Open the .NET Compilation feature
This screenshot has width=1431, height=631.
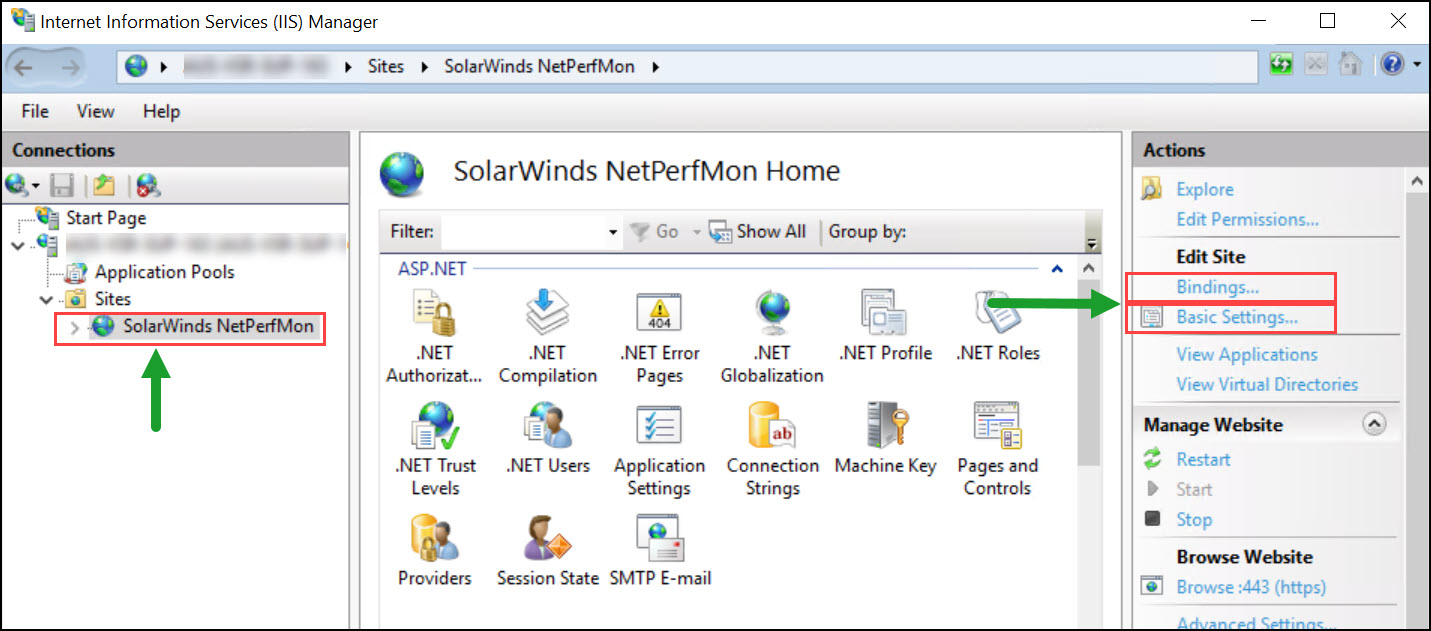tap(547, 314)
